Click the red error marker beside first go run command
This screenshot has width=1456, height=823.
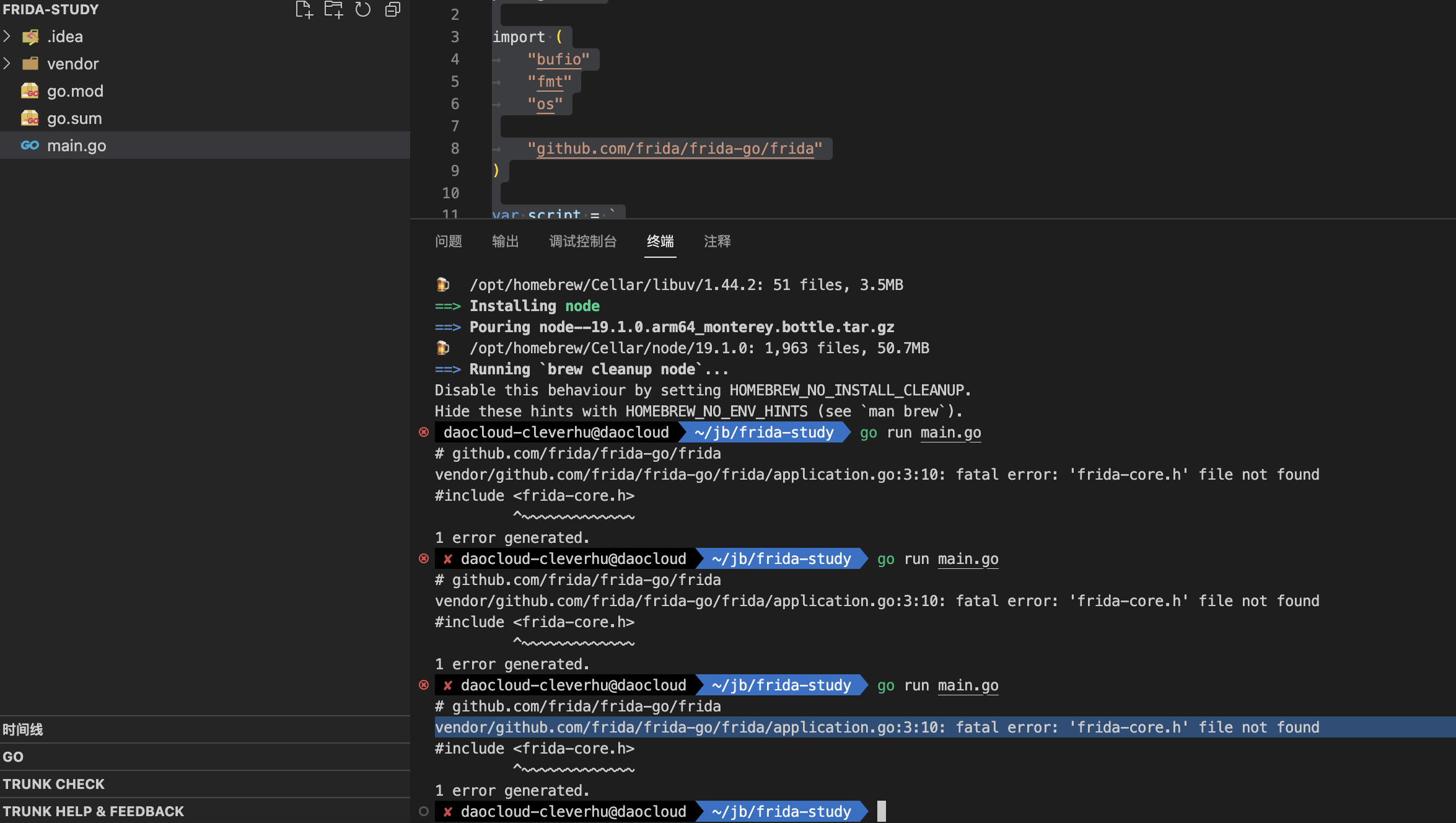pyautogui.click(x=424, y=433)
